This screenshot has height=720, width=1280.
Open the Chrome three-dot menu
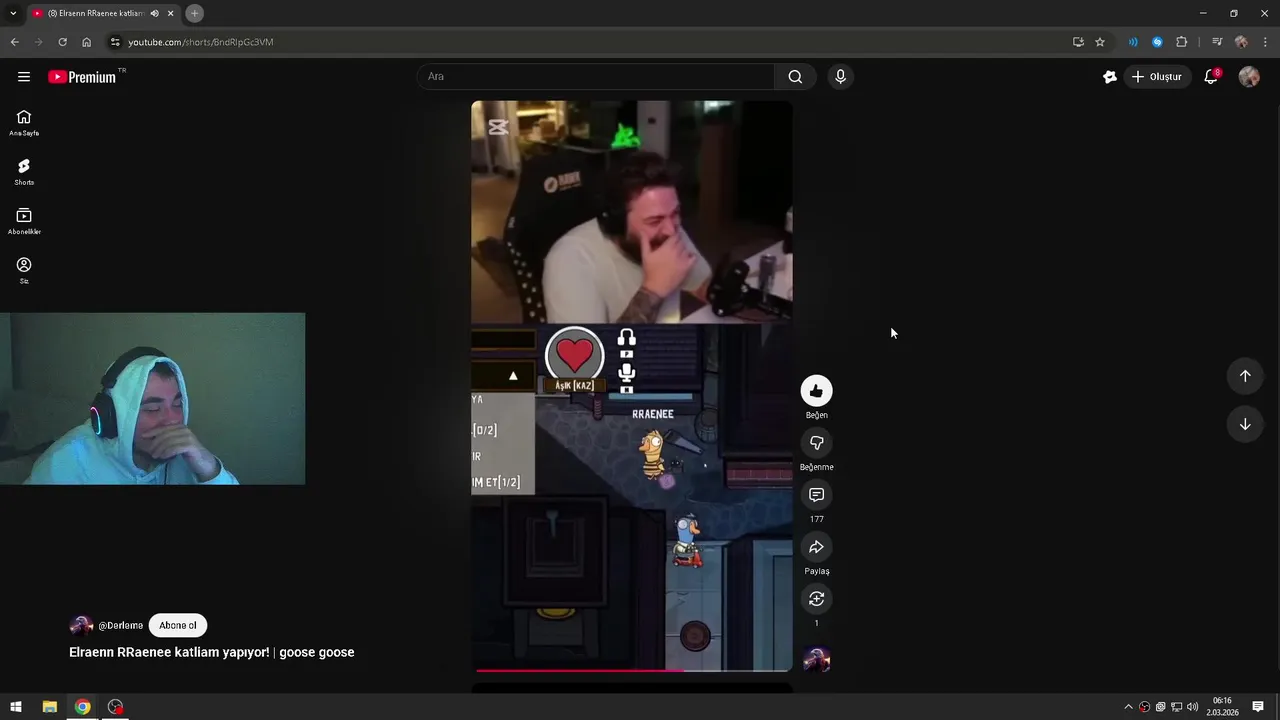[x=1266, y=42]
